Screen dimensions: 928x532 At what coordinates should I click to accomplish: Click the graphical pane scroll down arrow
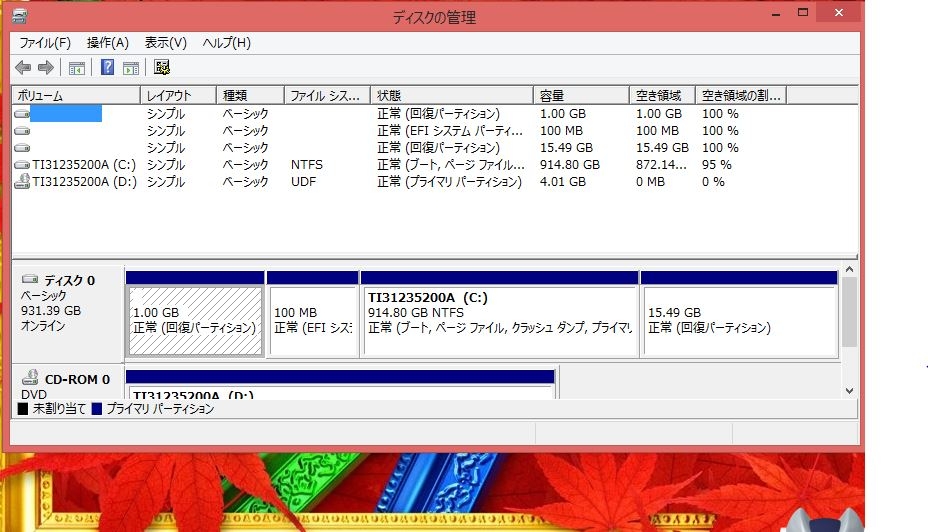point(850,391)
